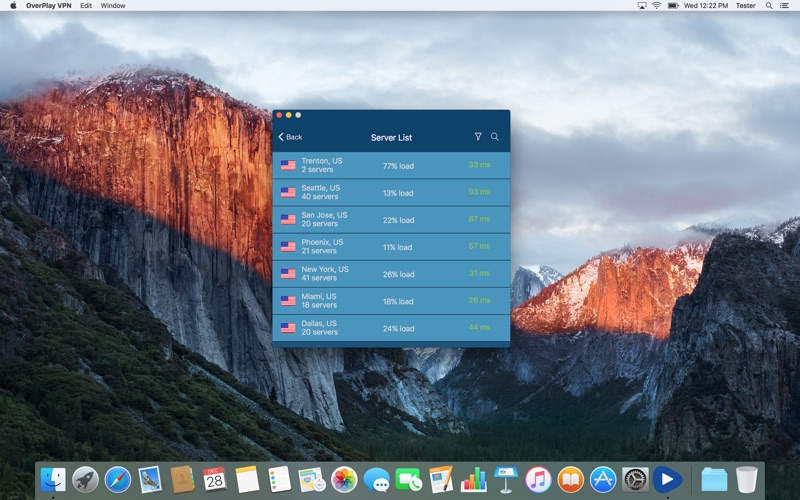The height and width of the screenshot is (500, 800).
Task: Open Maps from the Dock
Action: tap(312, 480)
